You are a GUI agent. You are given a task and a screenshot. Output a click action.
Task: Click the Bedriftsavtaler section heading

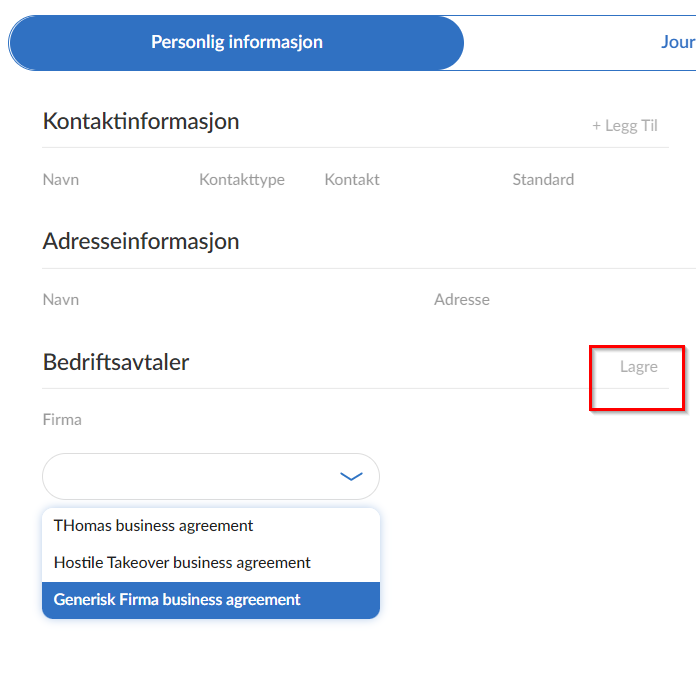pos(116,362)
